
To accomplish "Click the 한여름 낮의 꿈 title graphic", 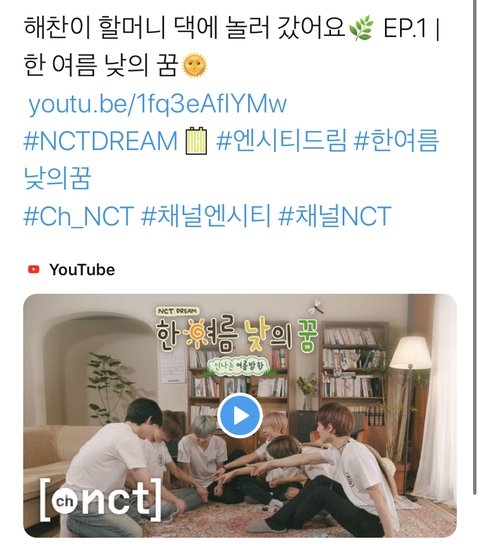I will [237, 337].
